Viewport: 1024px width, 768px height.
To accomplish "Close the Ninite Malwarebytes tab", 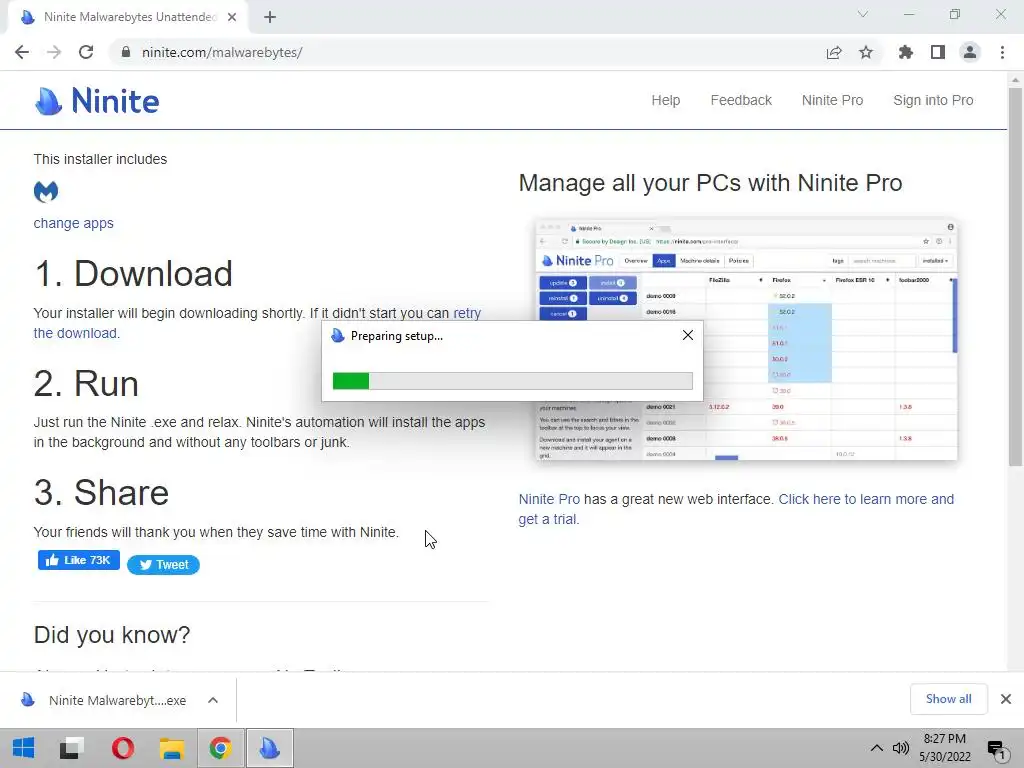I will tap(232, 17).
